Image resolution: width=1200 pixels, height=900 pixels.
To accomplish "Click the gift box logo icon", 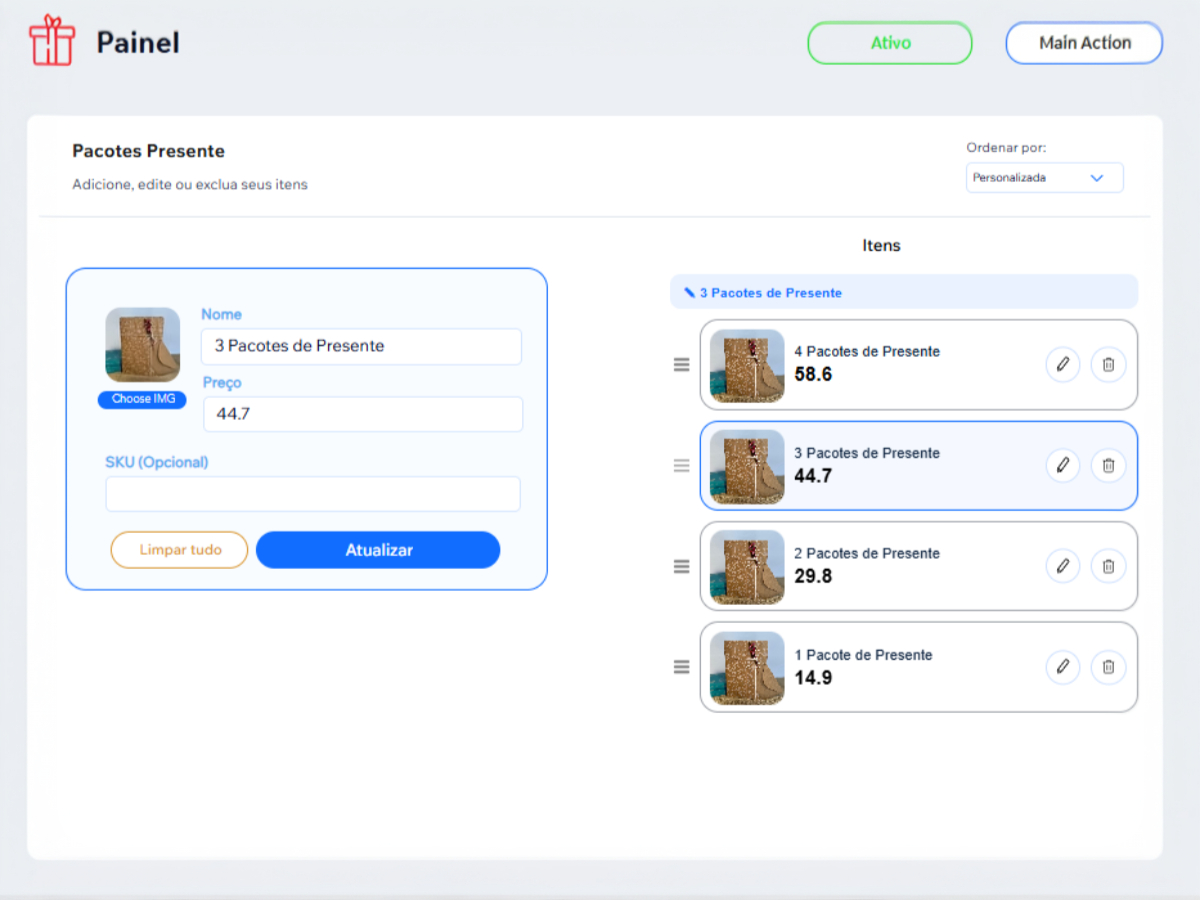I will pos(52,41).
